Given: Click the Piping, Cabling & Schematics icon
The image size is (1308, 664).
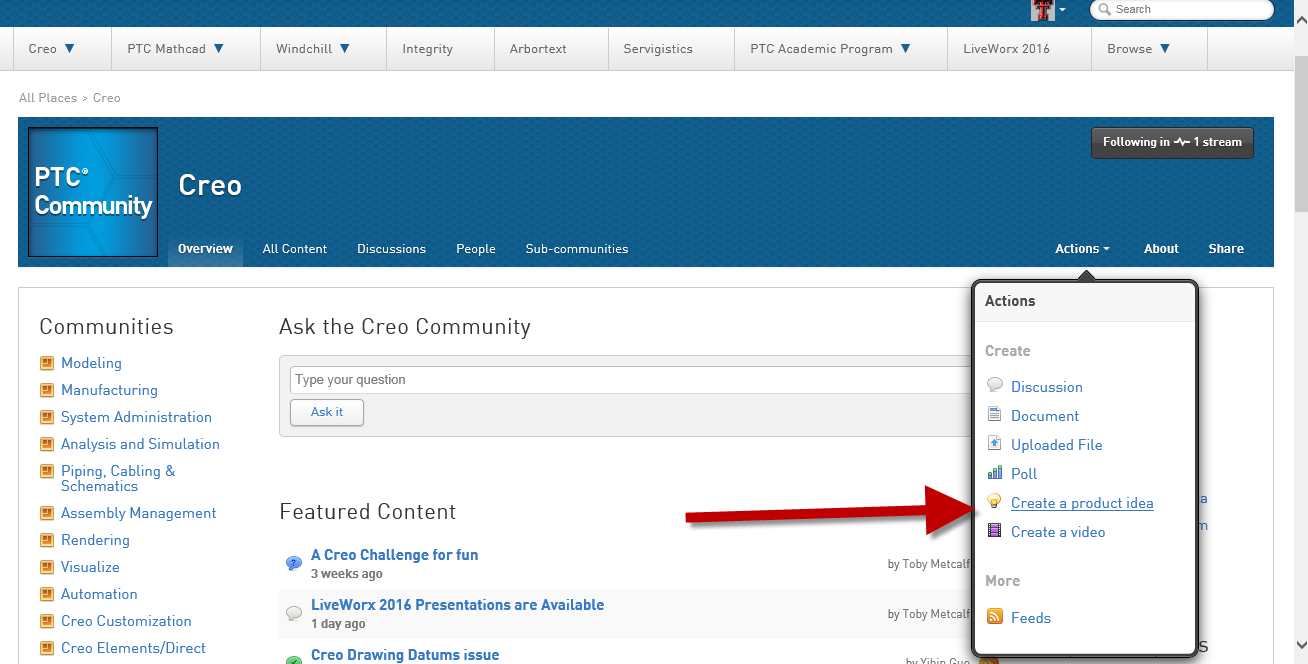Looking at the screenshot, I should 46,471.
